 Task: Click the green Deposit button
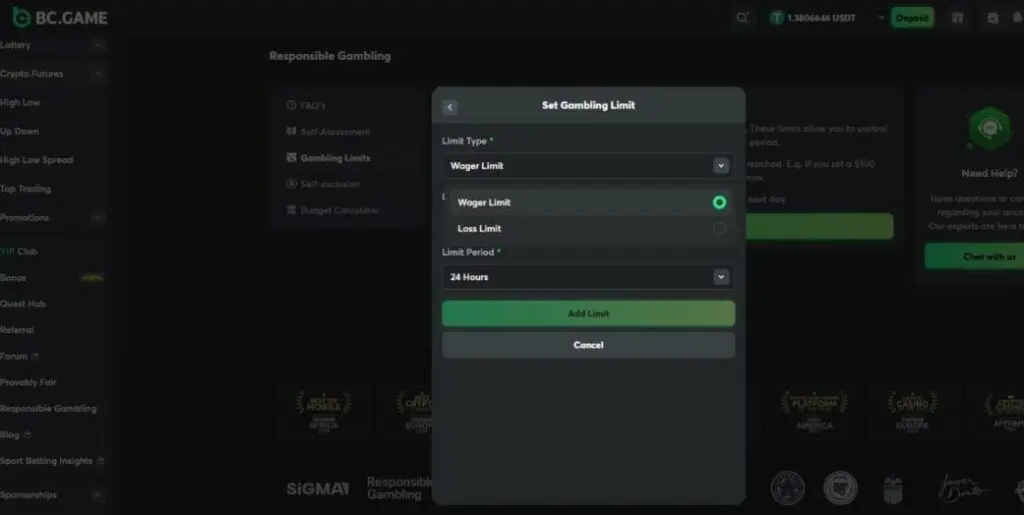[x=912, y=18]
